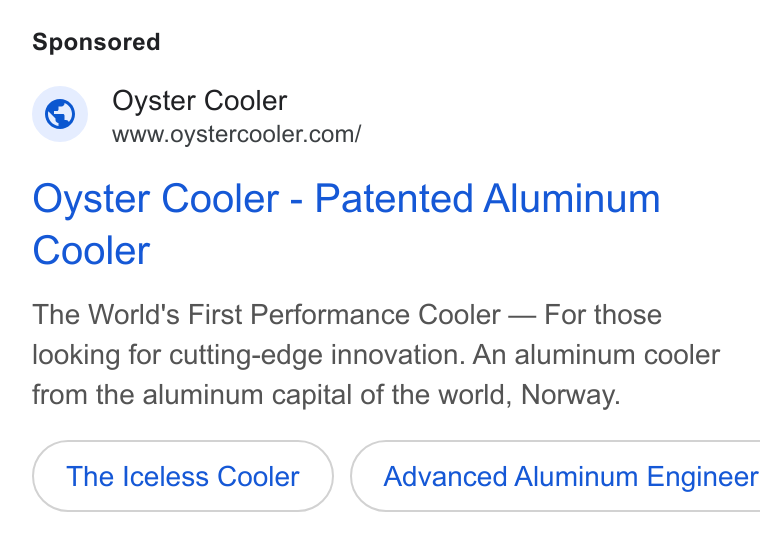The height and width of the screenshot is (544, 760).
Task: Open the Oyster Cooler advertiser name
Action: coord(200,101)
